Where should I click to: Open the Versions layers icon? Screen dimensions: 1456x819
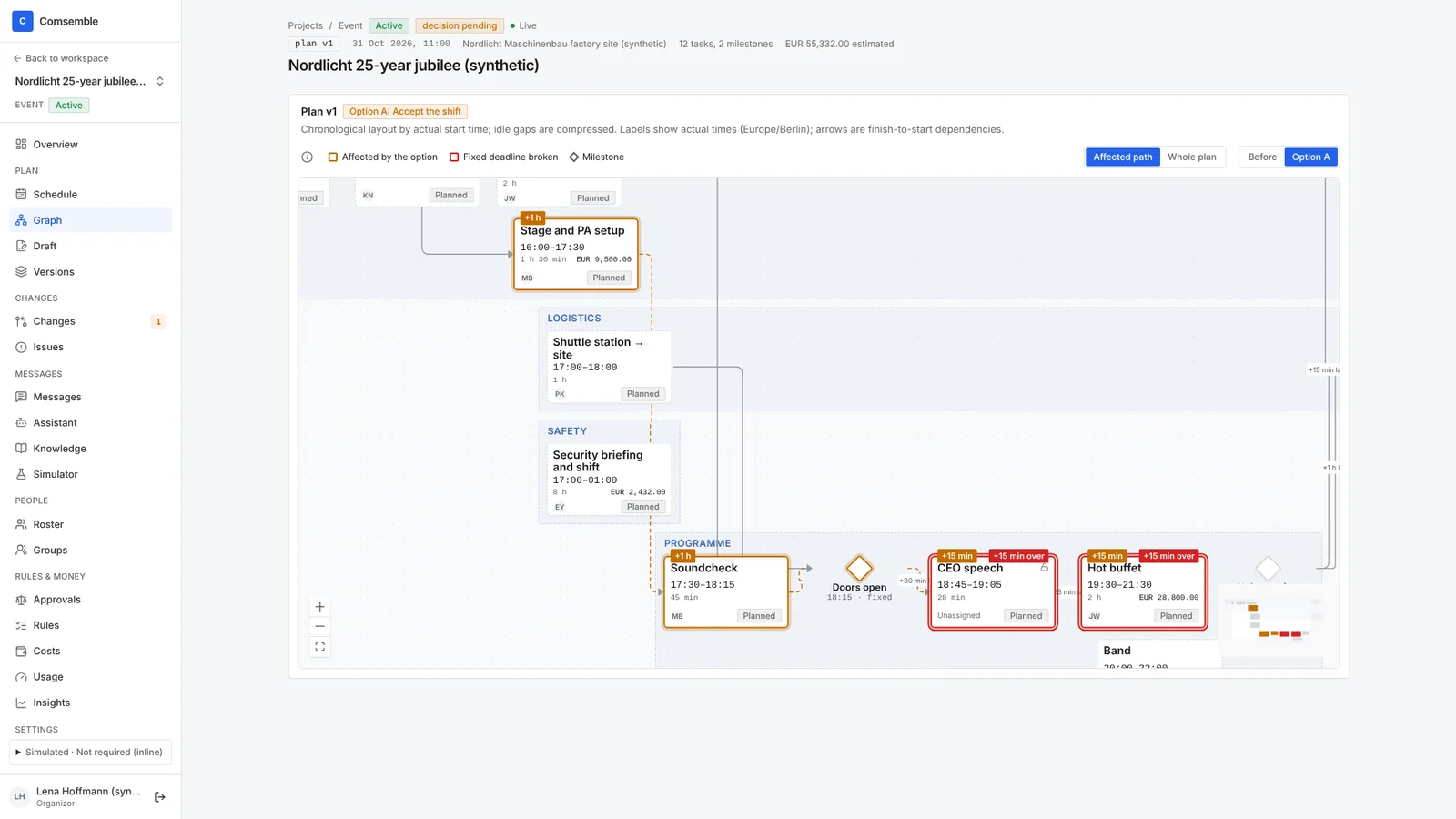(21, 272)
